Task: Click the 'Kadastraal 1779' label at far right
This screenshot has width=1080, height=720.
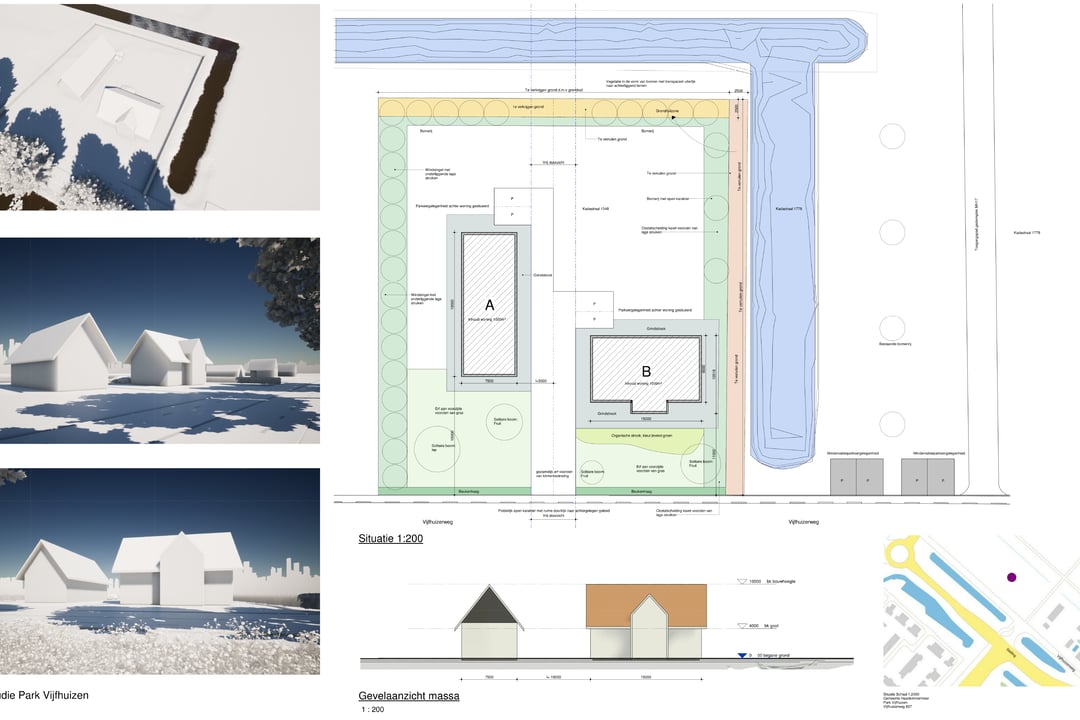Action: (x=1027, y=233)
